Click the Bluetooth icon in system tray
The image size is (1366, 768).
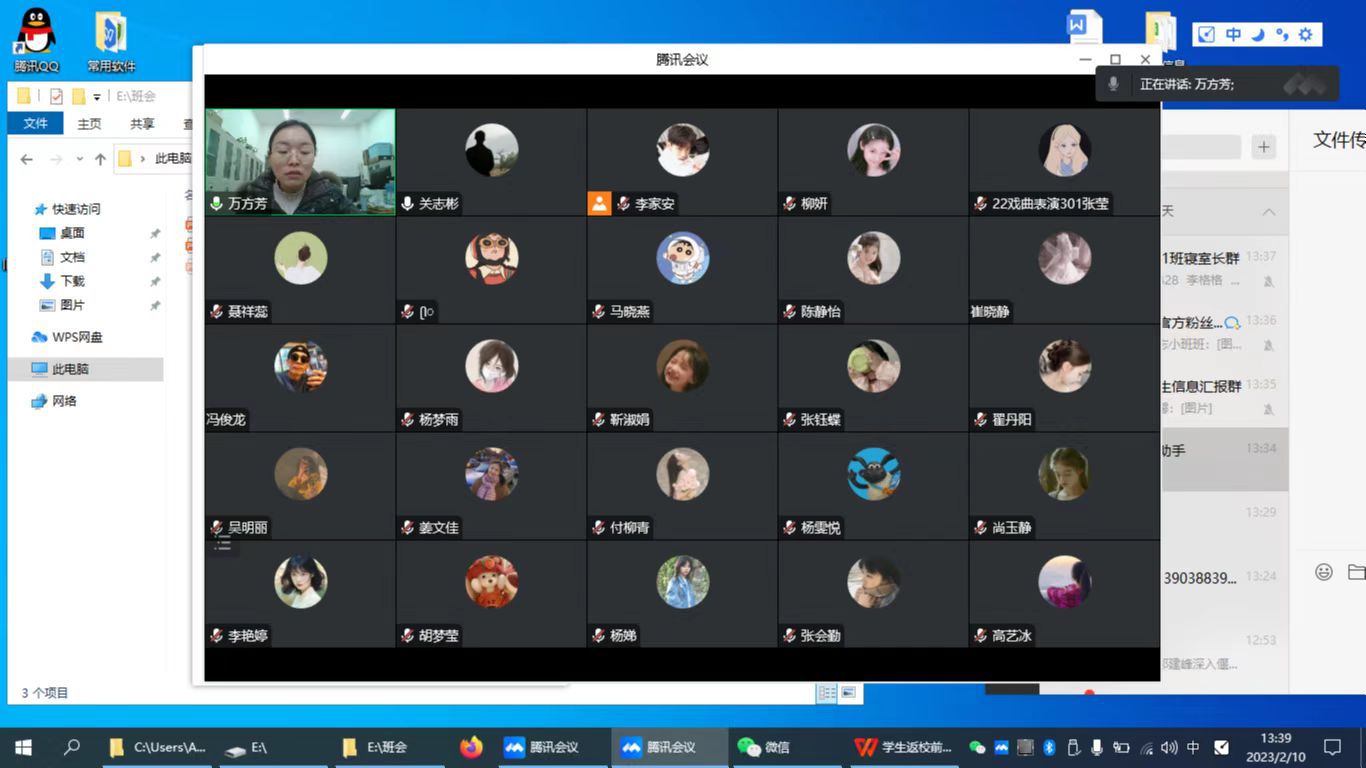tap(1049, 747)
